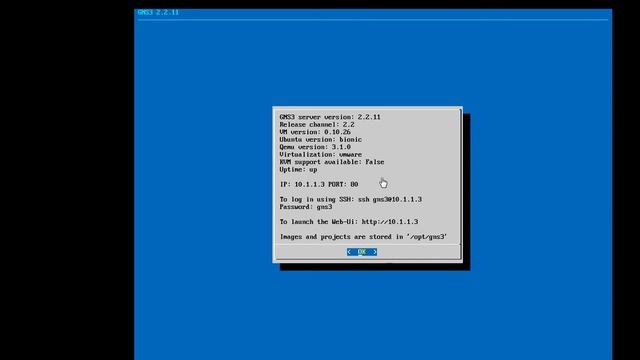640x360 pixels.
Task: Click the 'KVM support available: False' line
Action: pos(331,162)
